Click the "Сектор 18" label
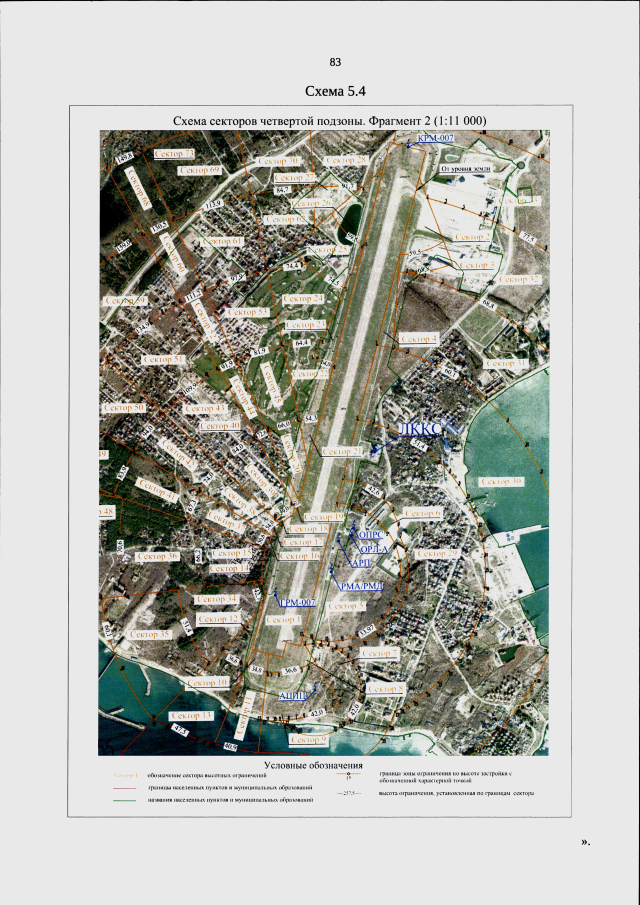The width and height of the screenshot is (640, 905). pyautogui.click(x=309, y=528)
